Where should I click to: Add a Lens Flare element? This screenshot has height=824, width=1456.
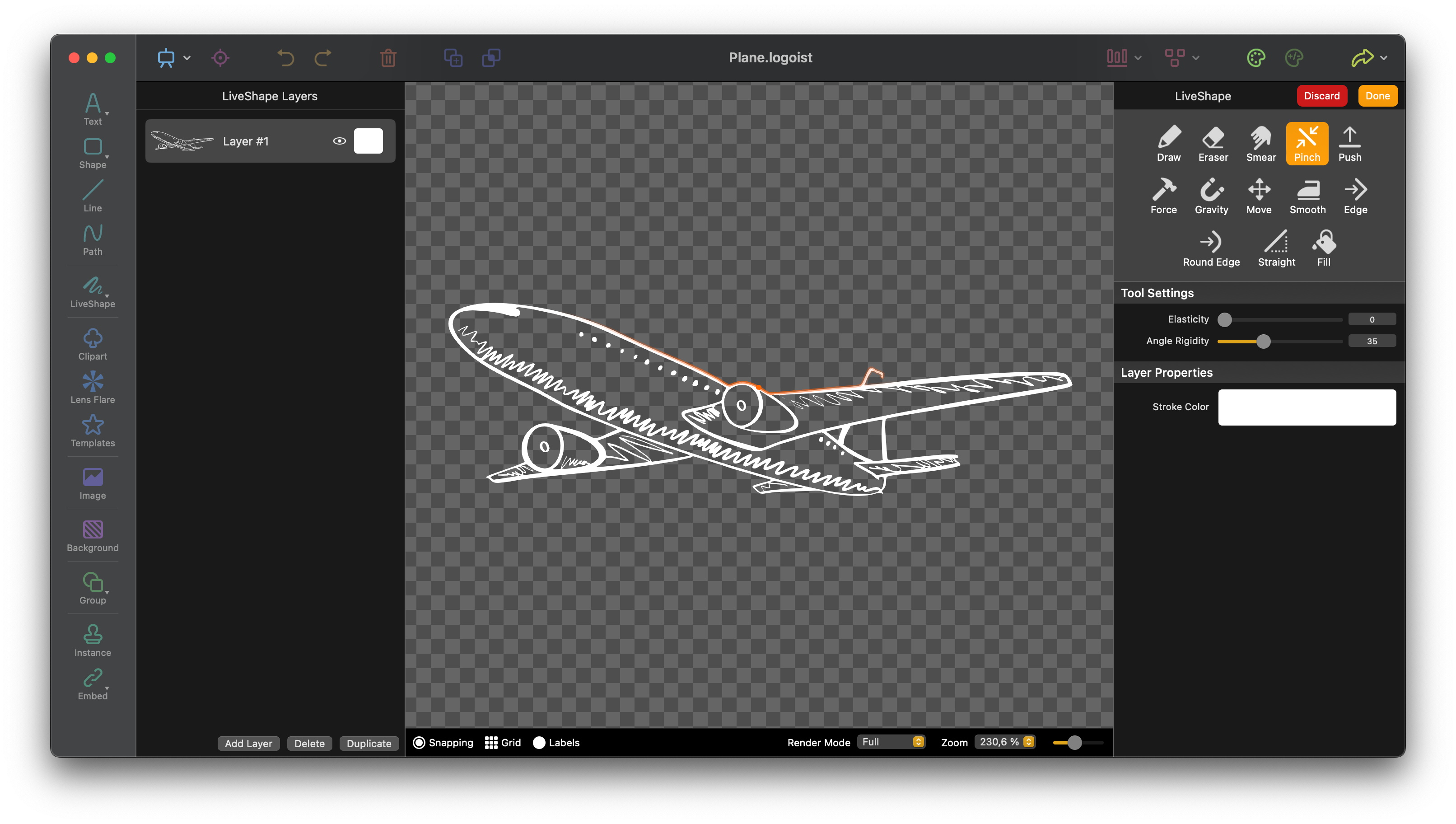click(93, 388)
